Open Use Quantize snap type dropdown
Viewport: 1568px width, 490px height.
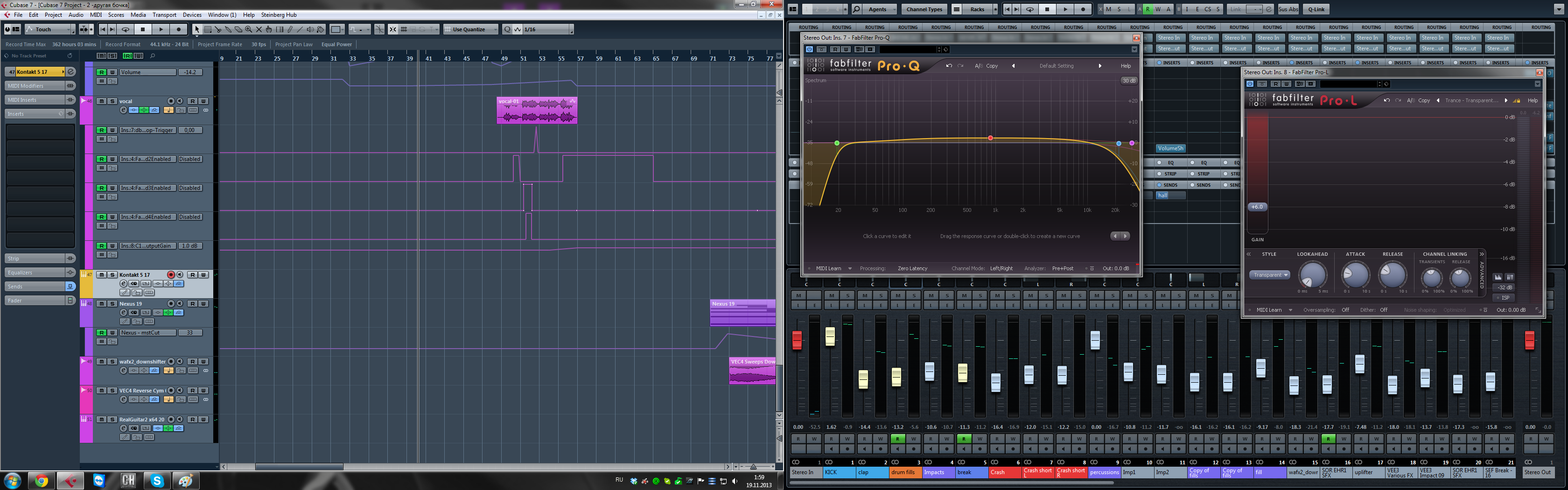pyautogui.click(x=470, y=29)
